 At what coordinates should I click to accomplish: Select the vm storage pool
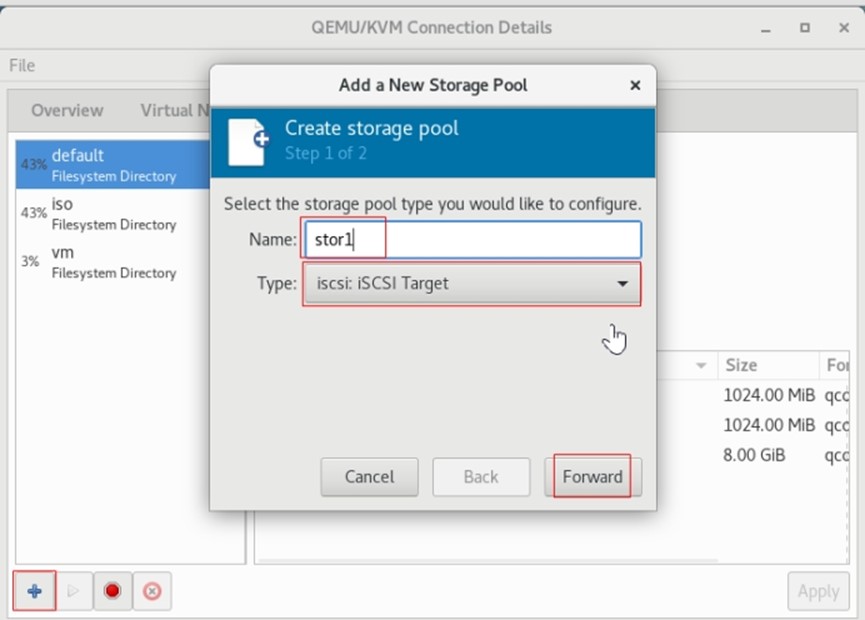pyautogui.click(x=113, y=261)
